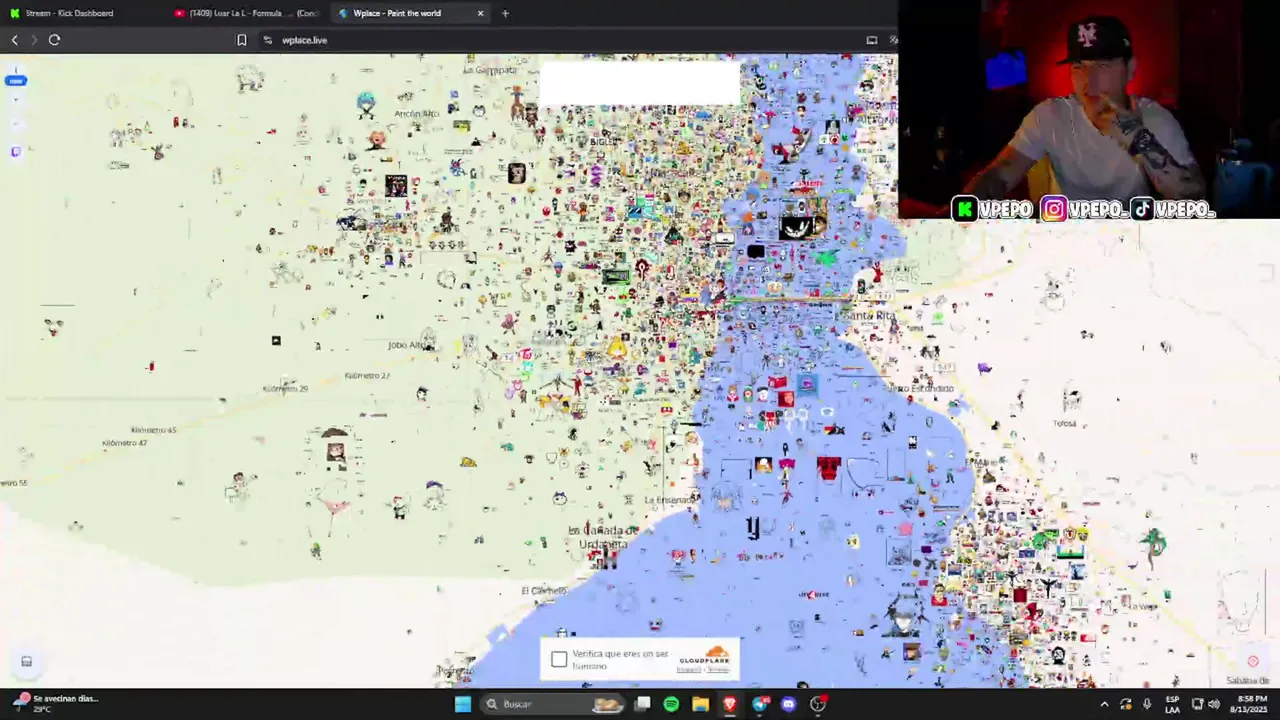1280x720 pixels.
Task: Open site settings icon beside the URL
Action: 267,40
